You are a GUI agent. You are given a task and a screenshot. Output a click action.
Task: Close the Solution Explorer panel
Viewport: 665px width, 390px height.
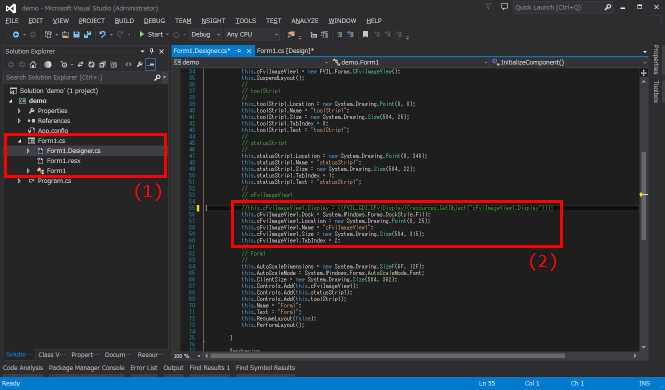coord(162,51)
